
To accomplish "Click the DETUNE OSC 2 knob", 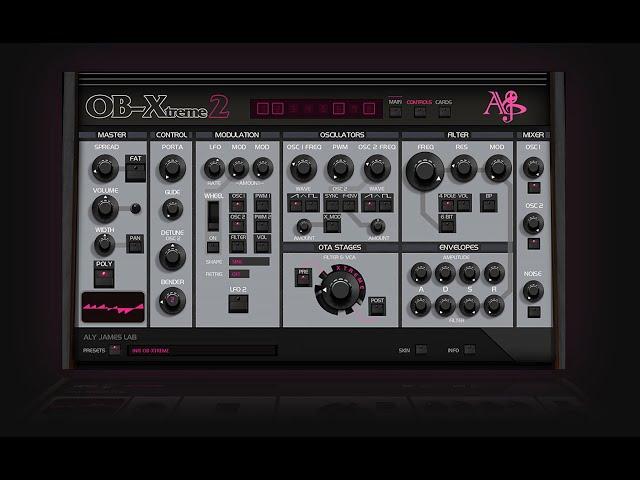I will point(172,257).
